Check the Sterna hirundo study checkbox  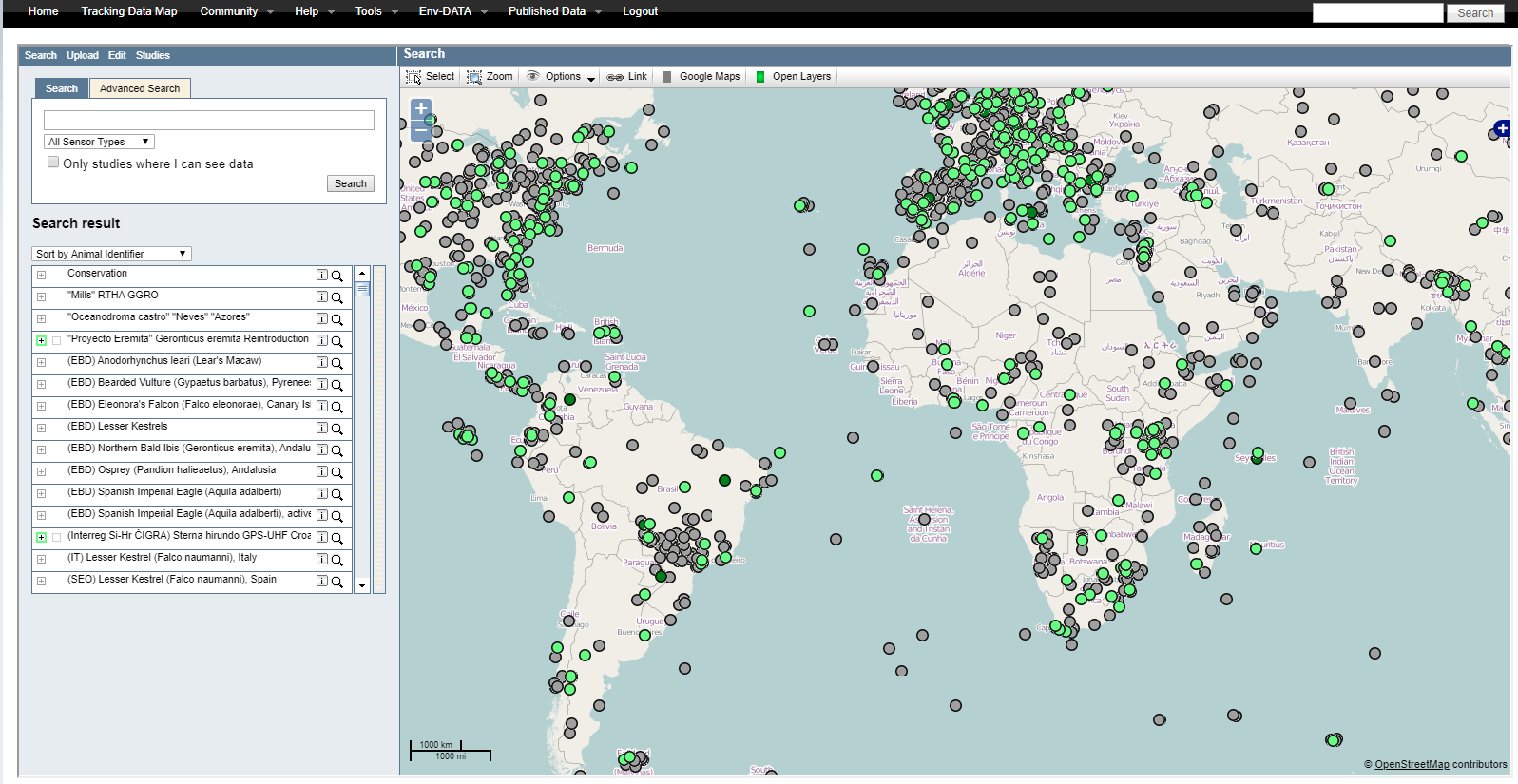tap(57, 537)
